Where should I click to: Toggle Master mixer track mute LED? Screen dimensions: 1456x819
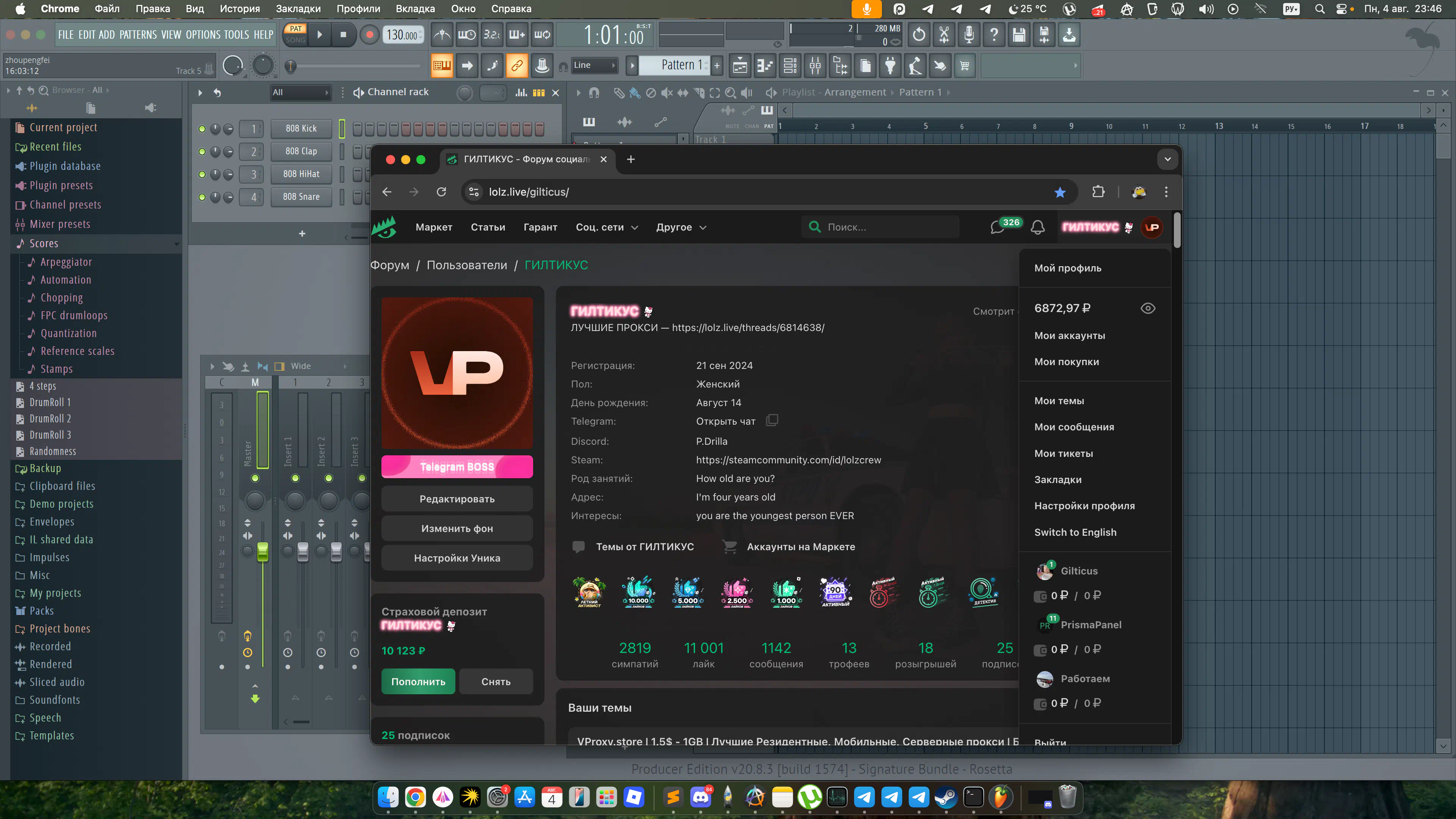tap(255, 478)
